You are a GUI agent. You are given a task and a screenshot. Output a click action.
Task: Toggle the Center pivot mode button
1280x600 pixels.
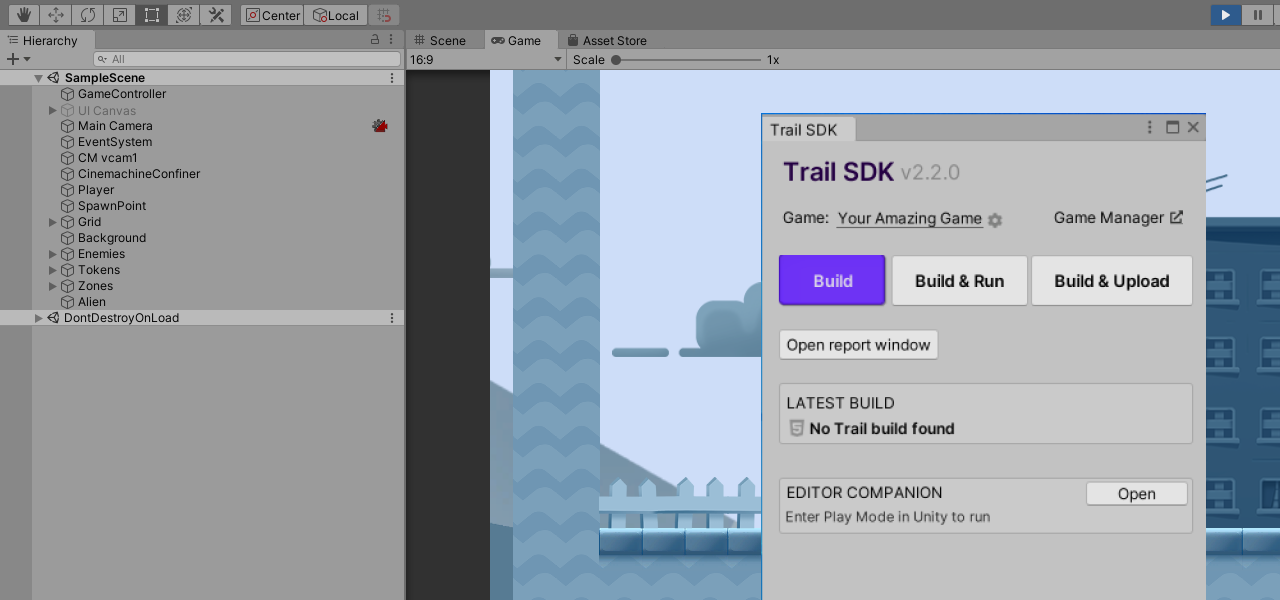pos(272,15)
